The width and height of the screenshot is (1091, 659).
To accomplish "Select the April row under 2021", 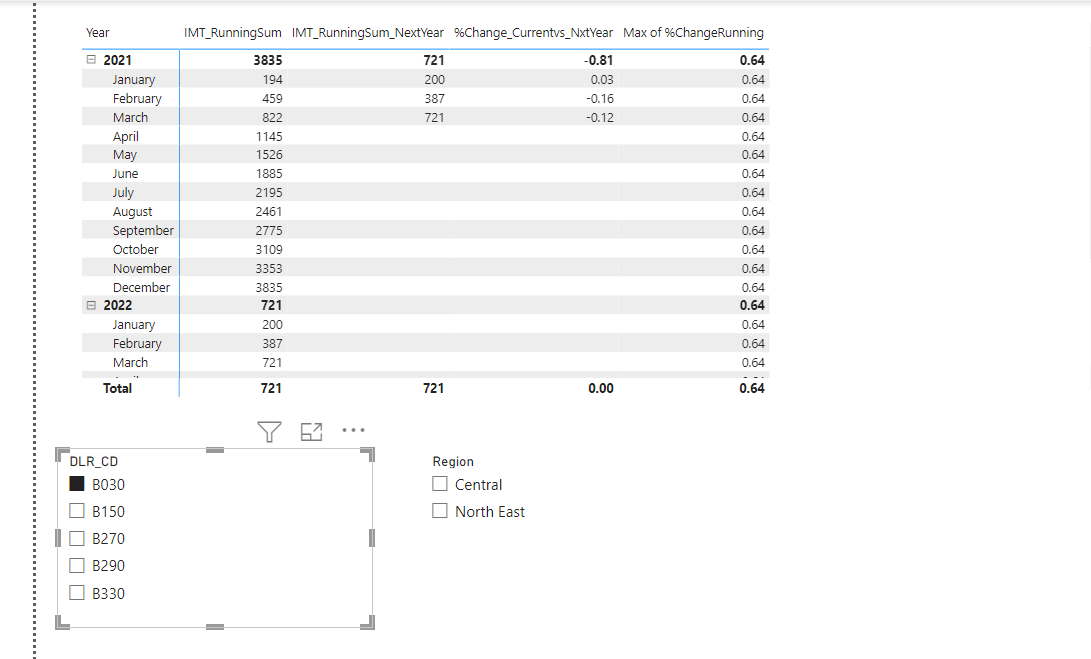I will point(126,136).
